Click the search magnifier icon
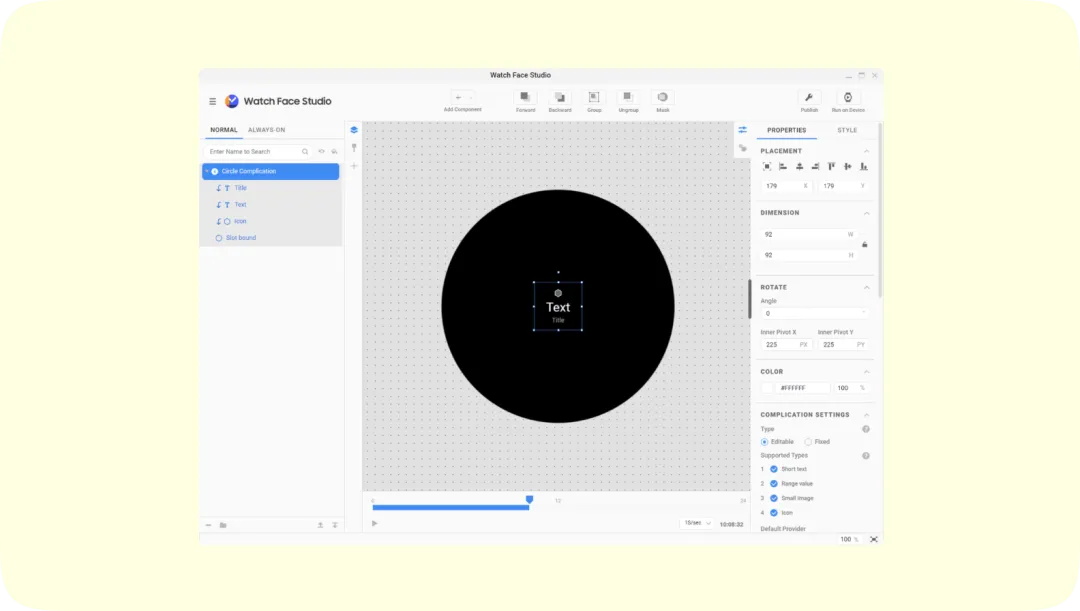This screenshot has width=1080, height=611. (305, 152)
